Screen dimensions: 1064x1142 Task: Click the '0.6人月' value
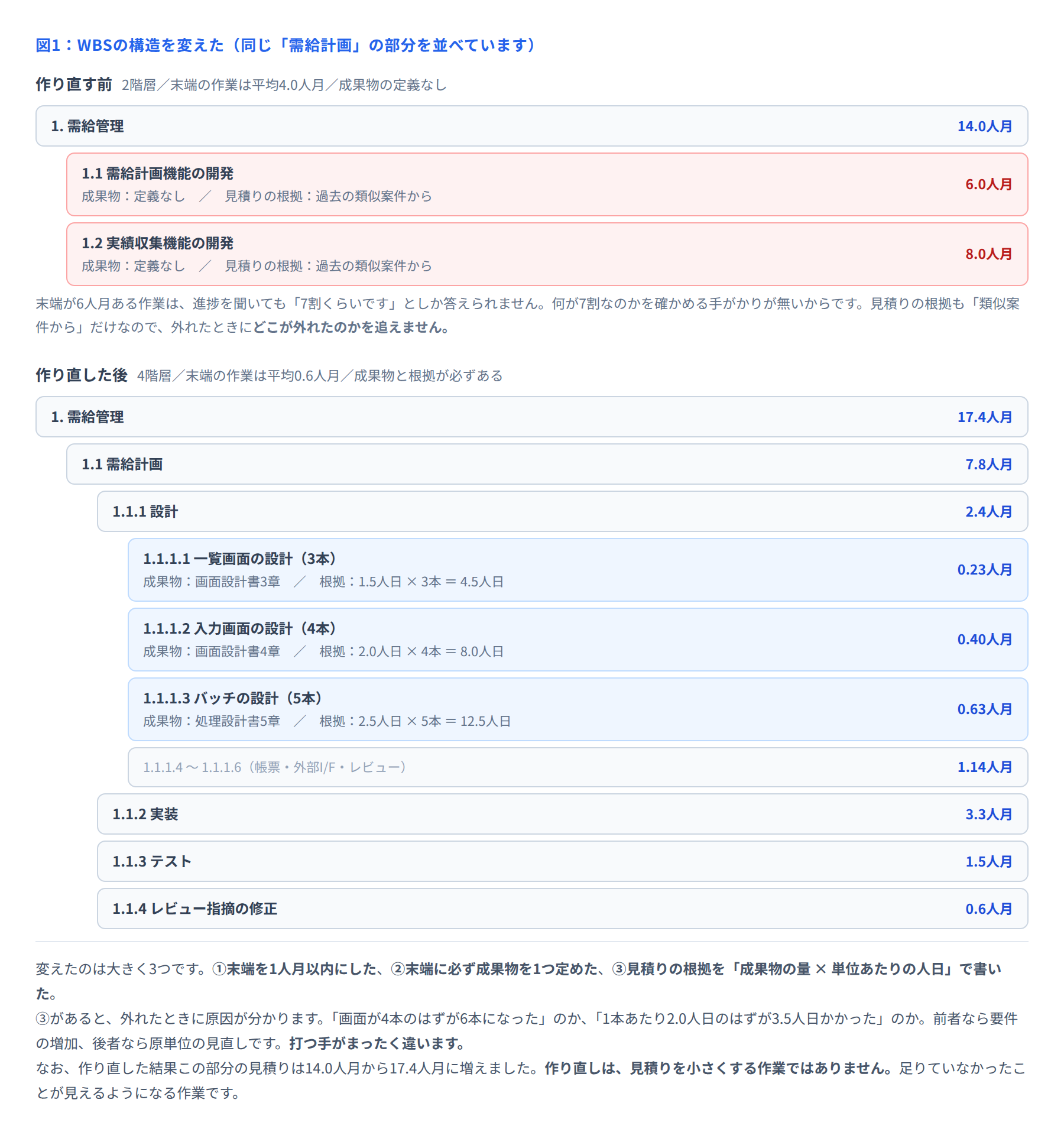tap(989, 909)
